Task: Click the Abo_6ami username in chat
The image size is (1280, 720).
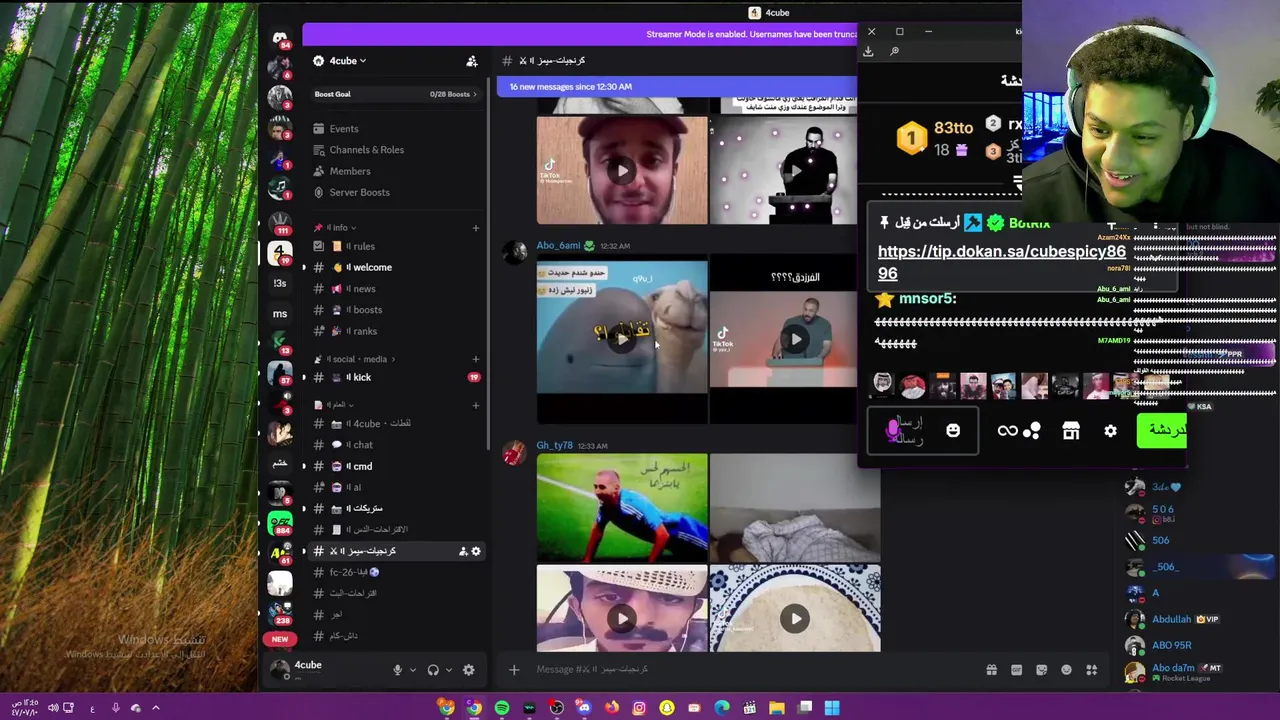Action: pyautogui.click(x=558, y=246)
